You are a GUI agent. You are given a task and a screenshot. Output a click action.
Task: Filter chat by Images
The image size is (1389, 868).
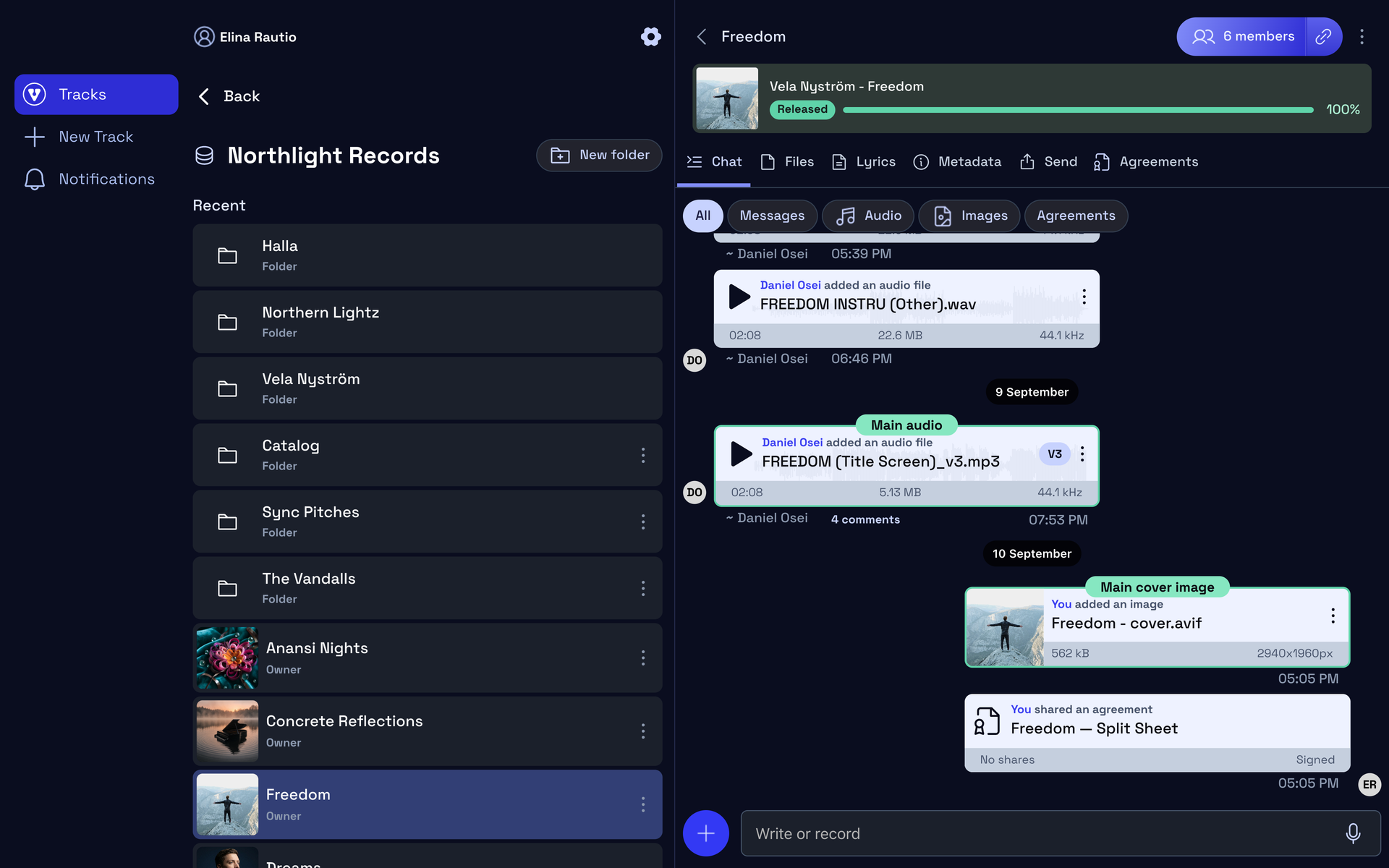click(969, 216)
